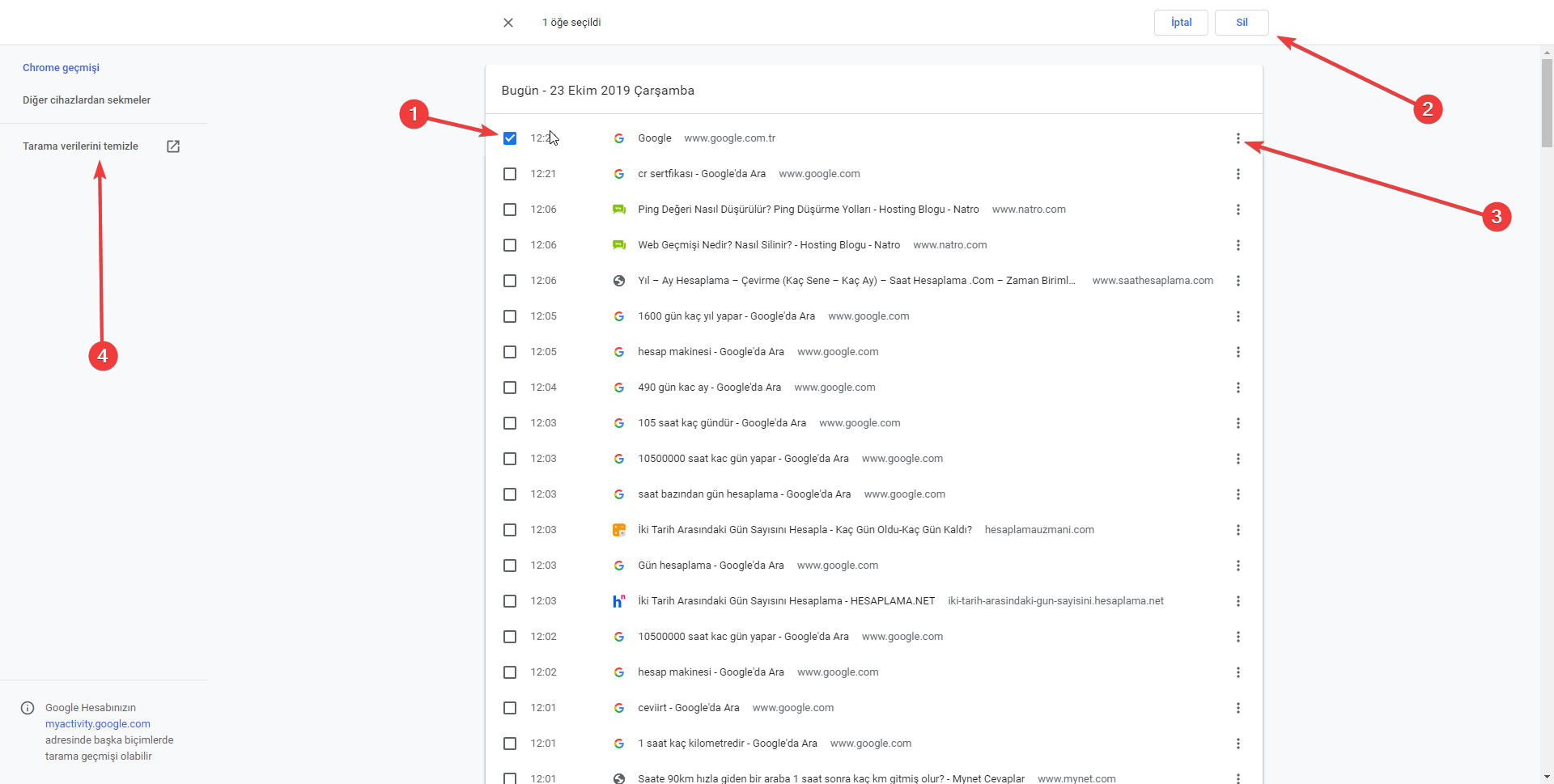Check the Ping Değeri Nasıl Düşürülür checkbox
This screenshot has height=784, width=1554.
coord(510,210)
